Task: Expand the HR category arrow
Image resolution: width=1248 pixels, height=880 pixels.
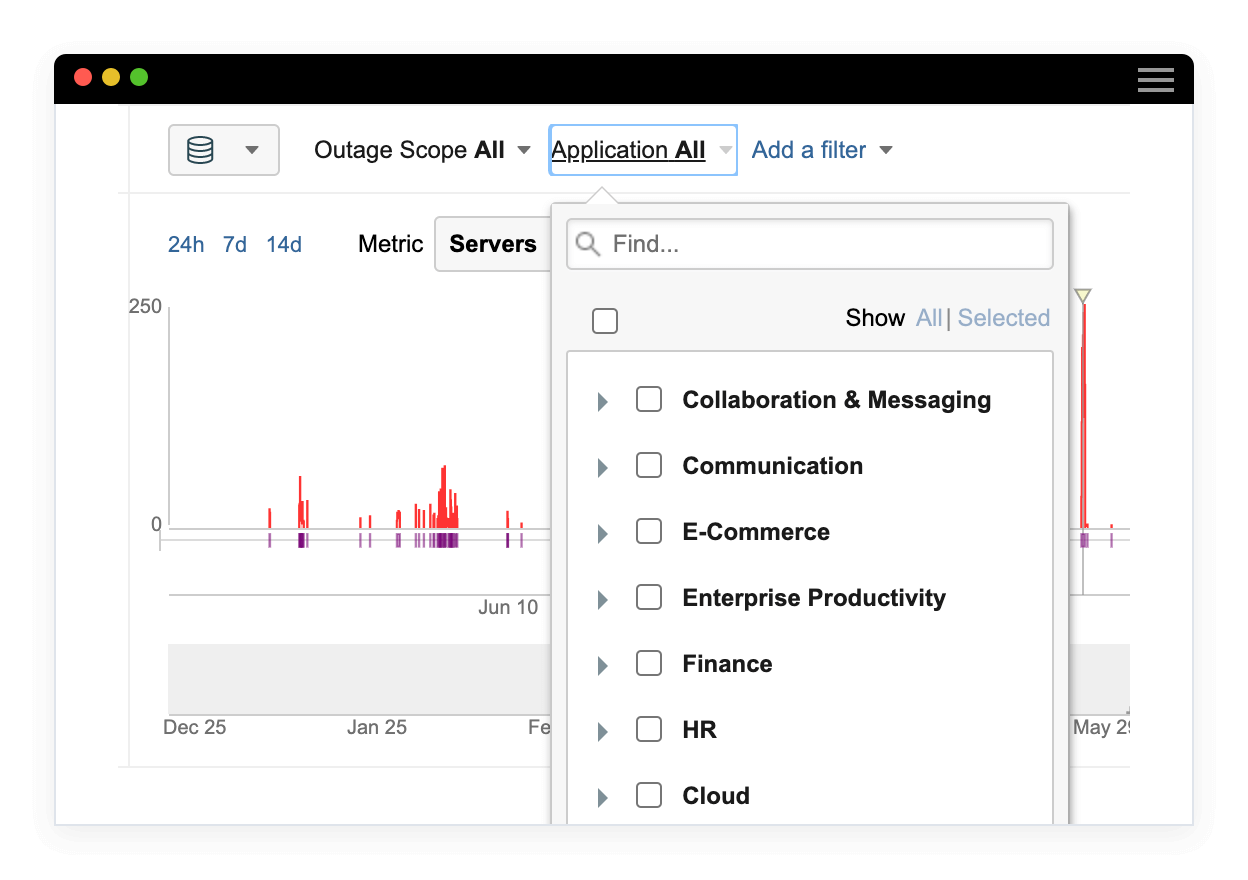Action: coord(602,731)
